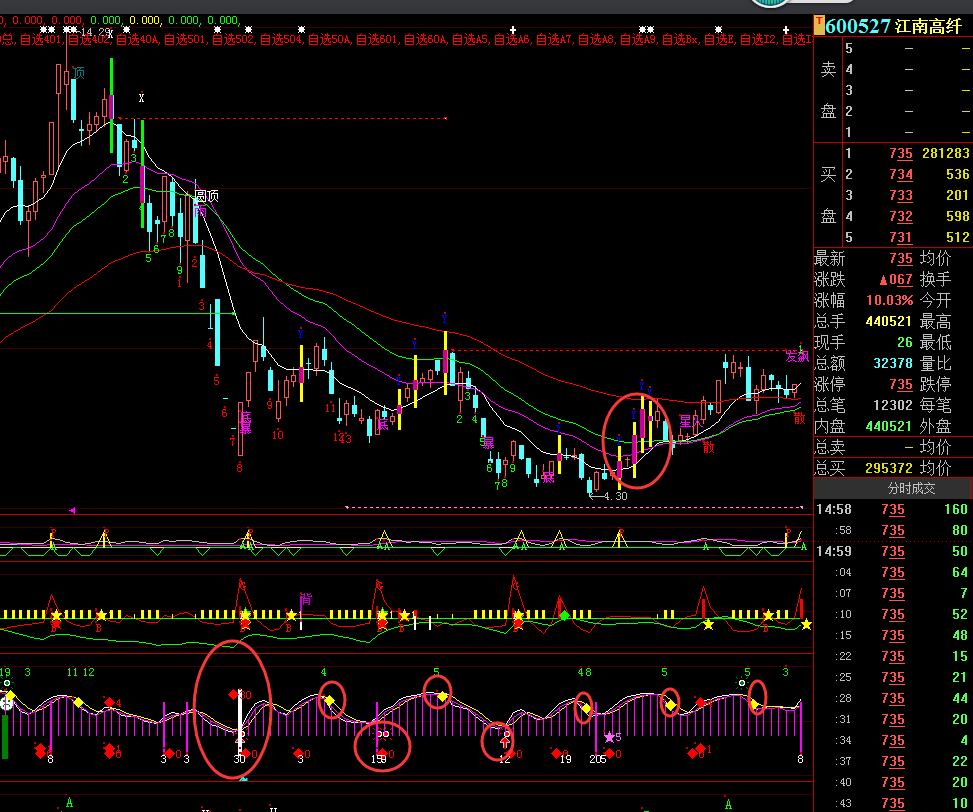Click the 卖盘 sell-side panel label
Image resolution: width=973 pixels, height=812 pixels.
(828, 90)
